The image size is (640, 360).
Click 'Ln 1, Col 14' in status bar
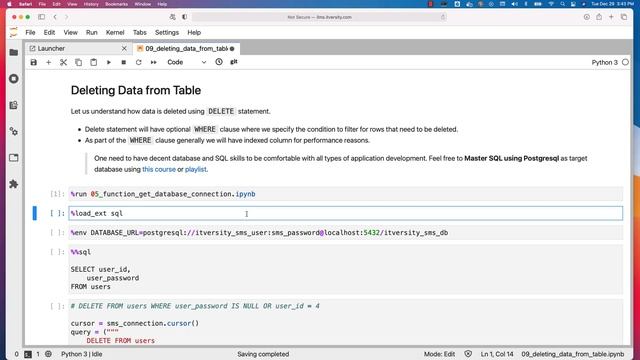pos(497,354)
